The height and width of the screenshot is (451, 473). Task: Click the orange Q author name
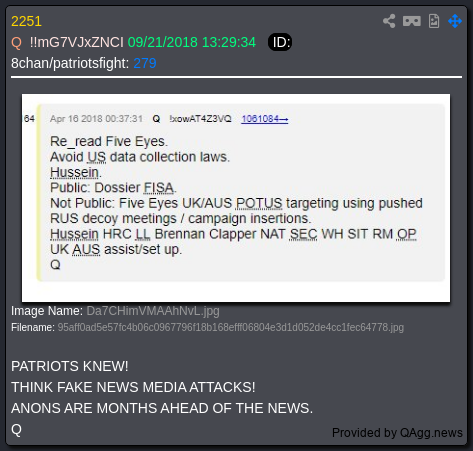coord(16,43)
